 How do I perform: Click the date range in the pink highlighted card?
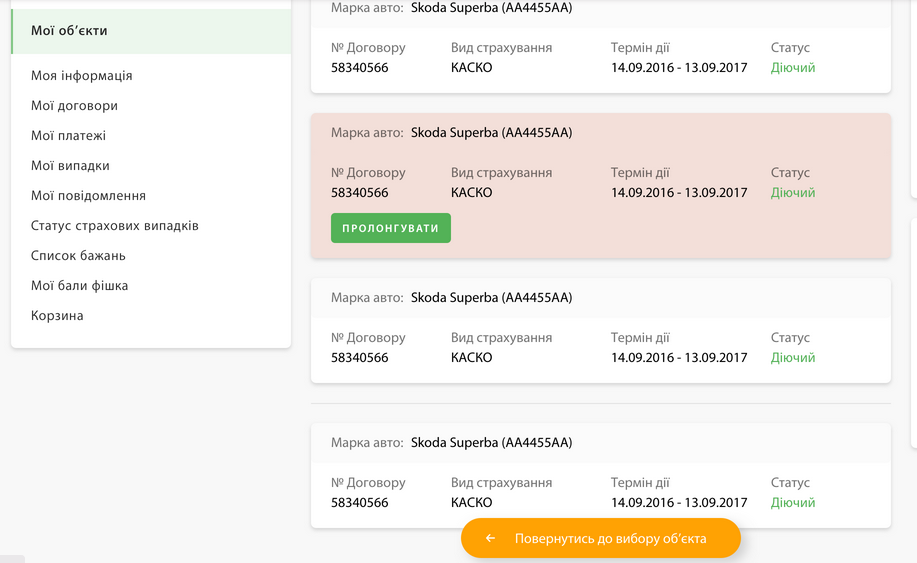click(678, 193)
